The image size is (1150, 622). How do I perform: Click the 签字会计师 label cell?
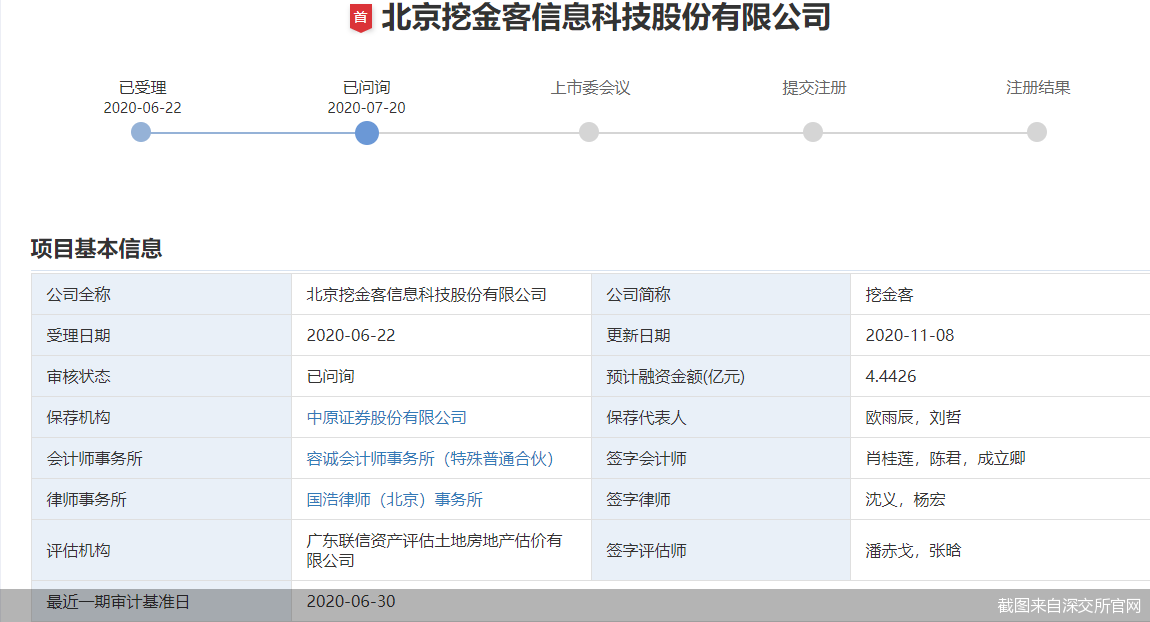click(720, 458)
